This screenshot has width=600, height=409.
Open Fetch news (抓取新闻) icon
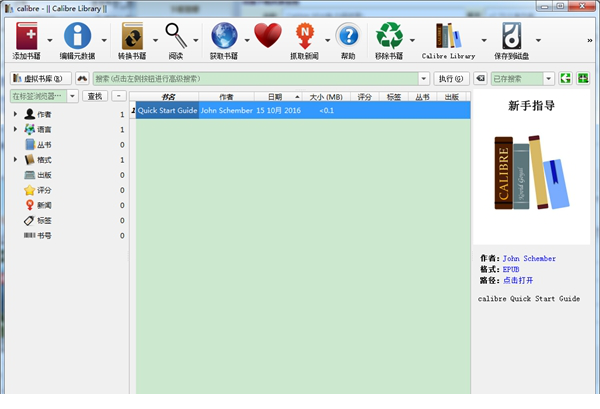tap(305, 36)
